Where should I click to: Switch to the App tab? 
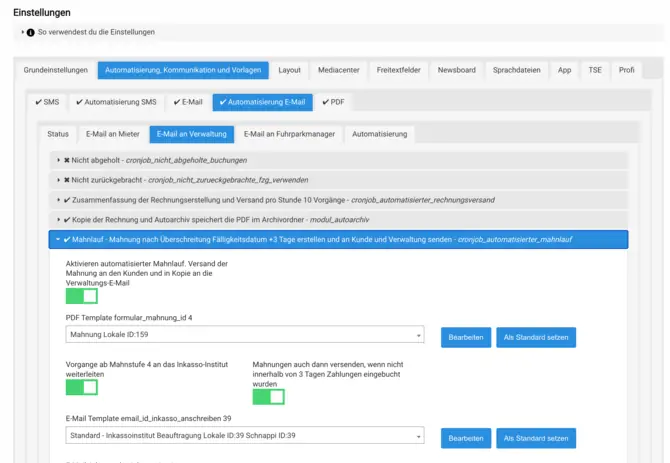564,70
